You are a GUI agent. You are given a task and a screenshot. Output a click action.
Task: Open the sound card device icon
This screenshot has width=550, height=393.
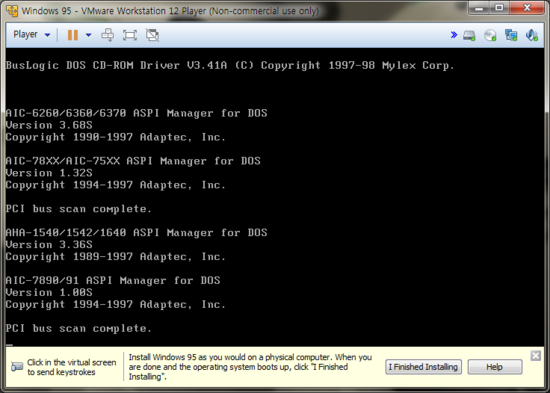click(532, 35)
